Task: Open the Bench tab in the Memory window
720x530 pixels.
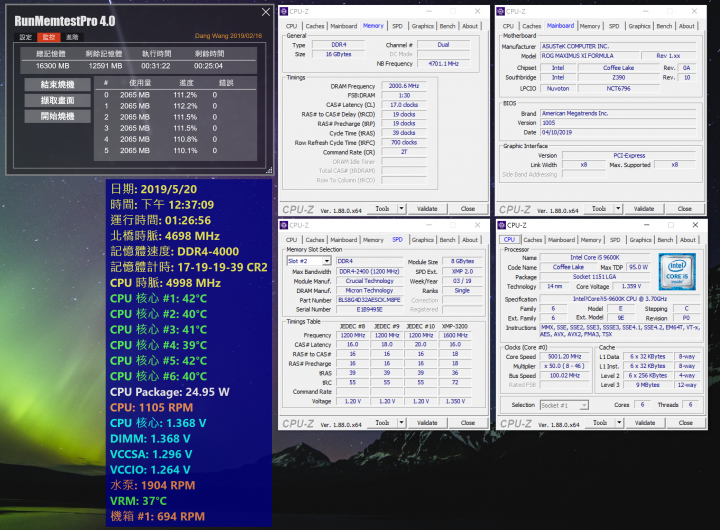Action: pyautogui.click(x=447, y=26)
